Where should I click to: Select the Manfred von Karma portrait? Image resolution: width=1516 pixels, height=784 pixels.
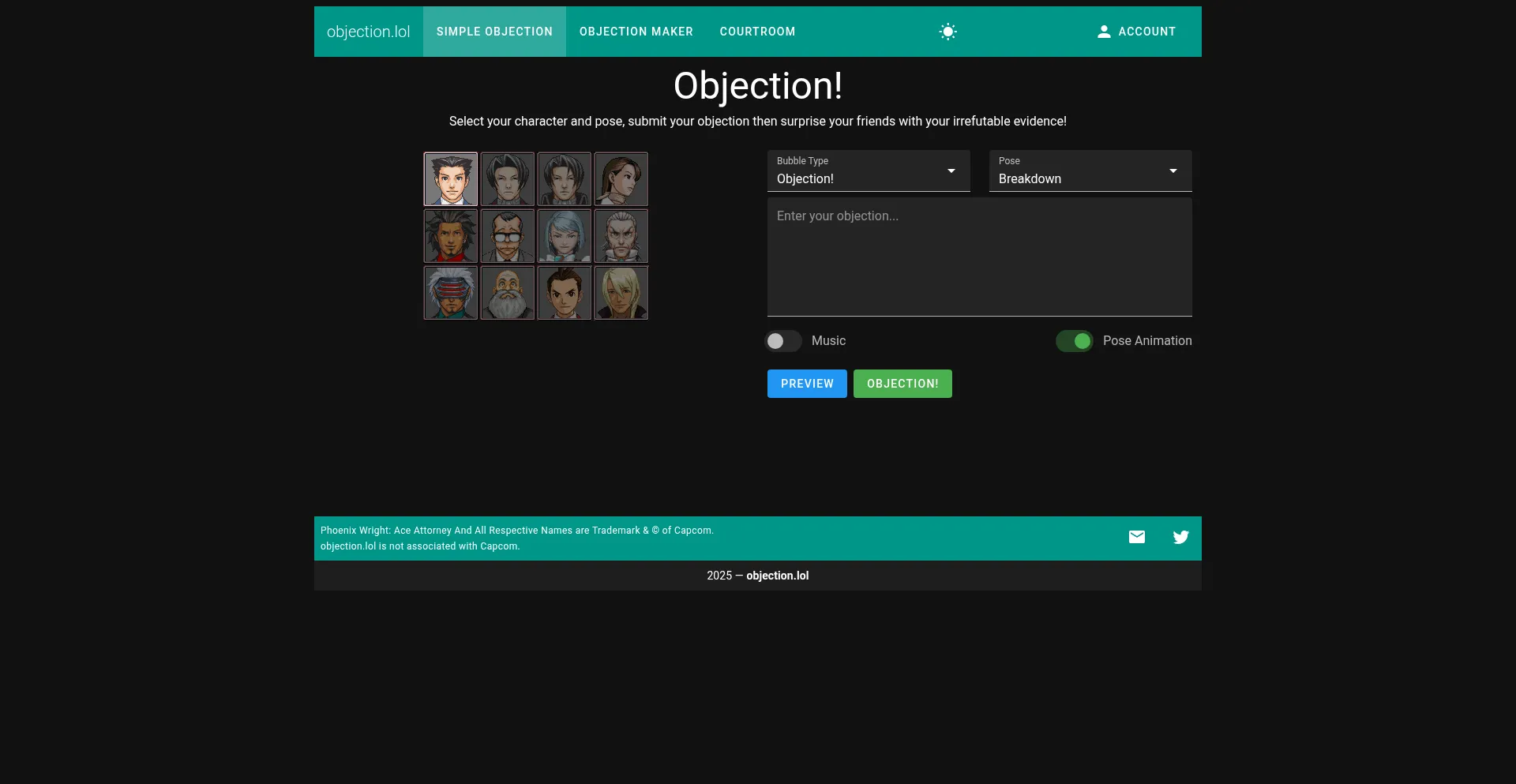click(x=621, y=236)
